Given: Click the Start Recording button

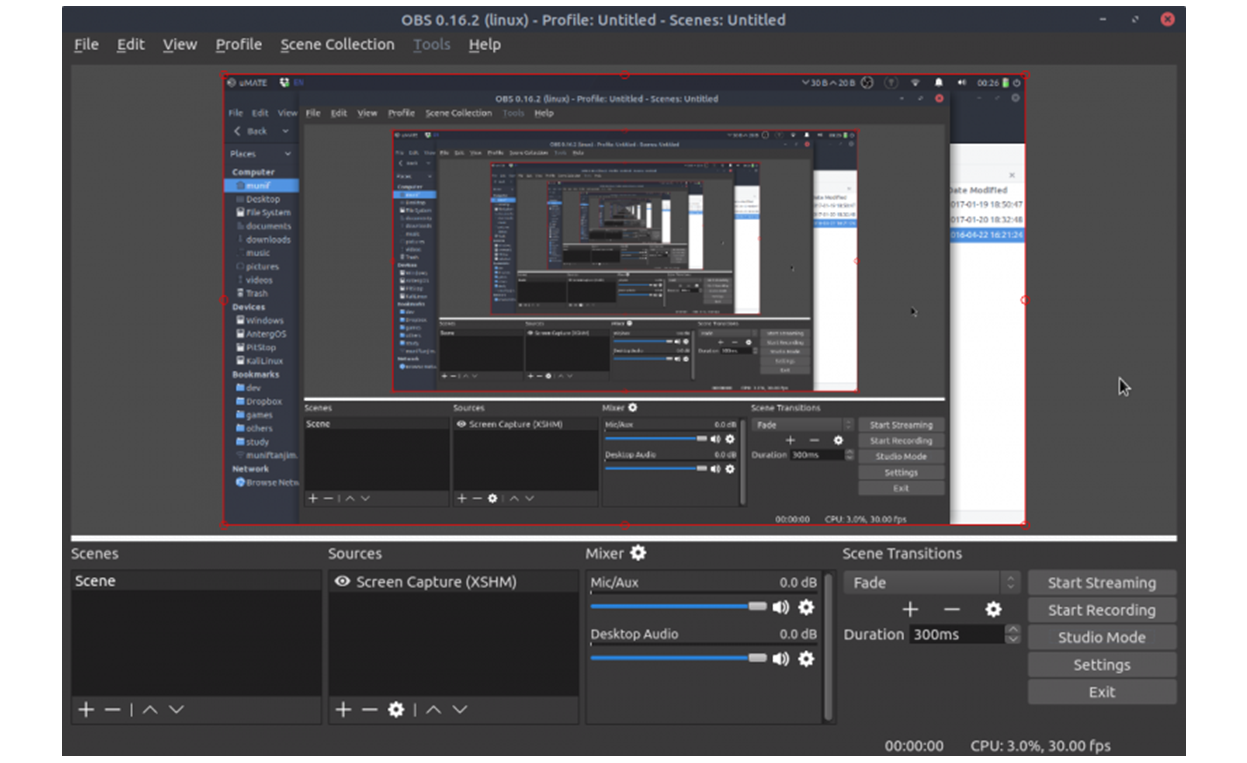Looking at the screenshot, I should point(1101,610).
